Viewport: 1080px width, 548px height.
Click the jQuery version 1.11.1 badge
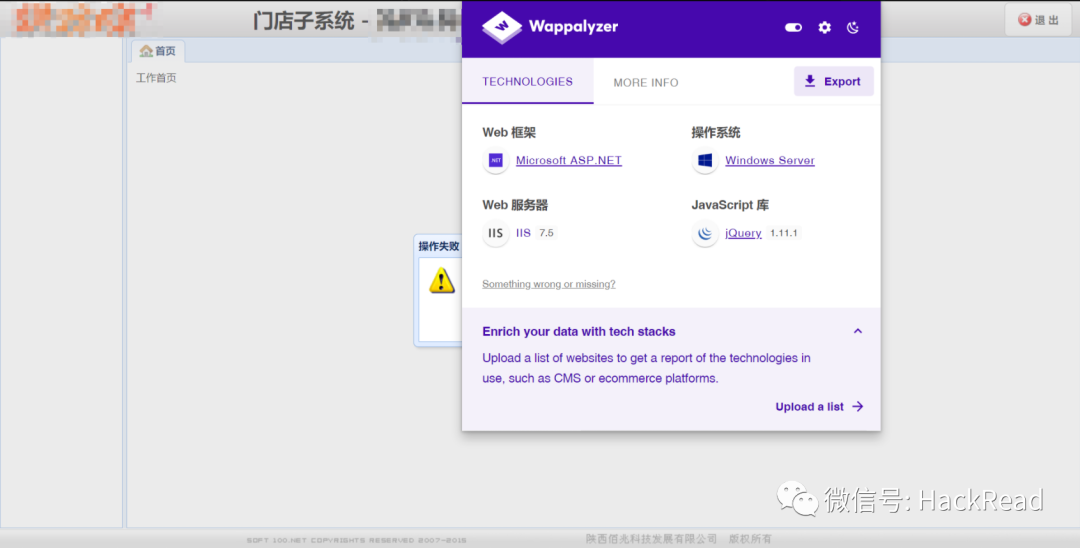point(784,233)
